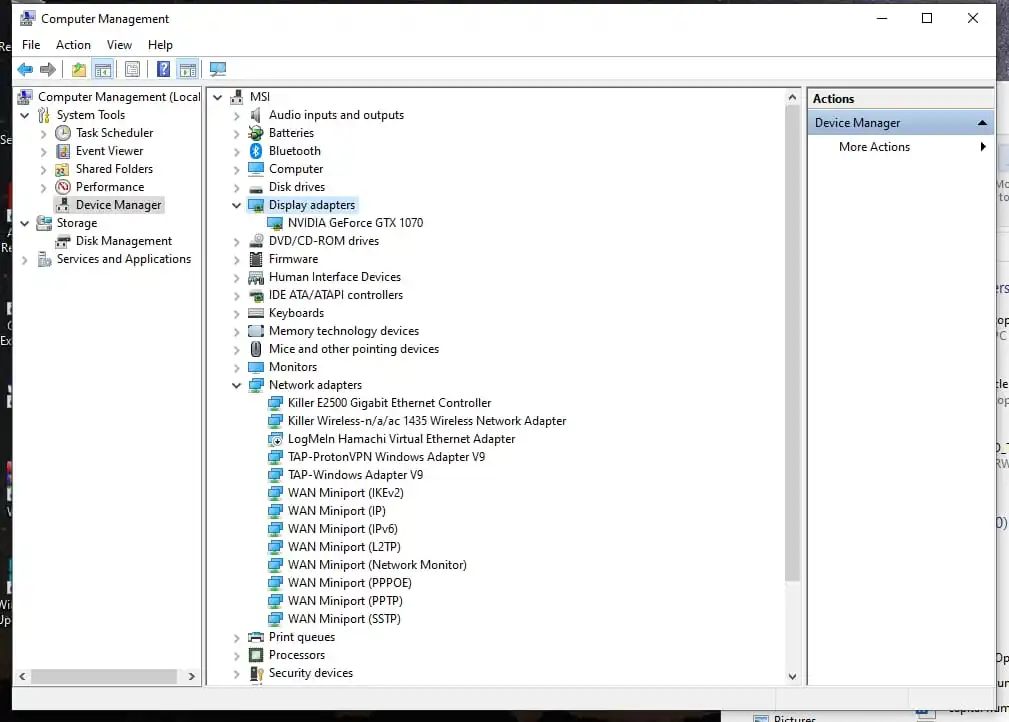Click the Print queues printer icon
Screen dimensions: 1009x722
click(256, 638)
